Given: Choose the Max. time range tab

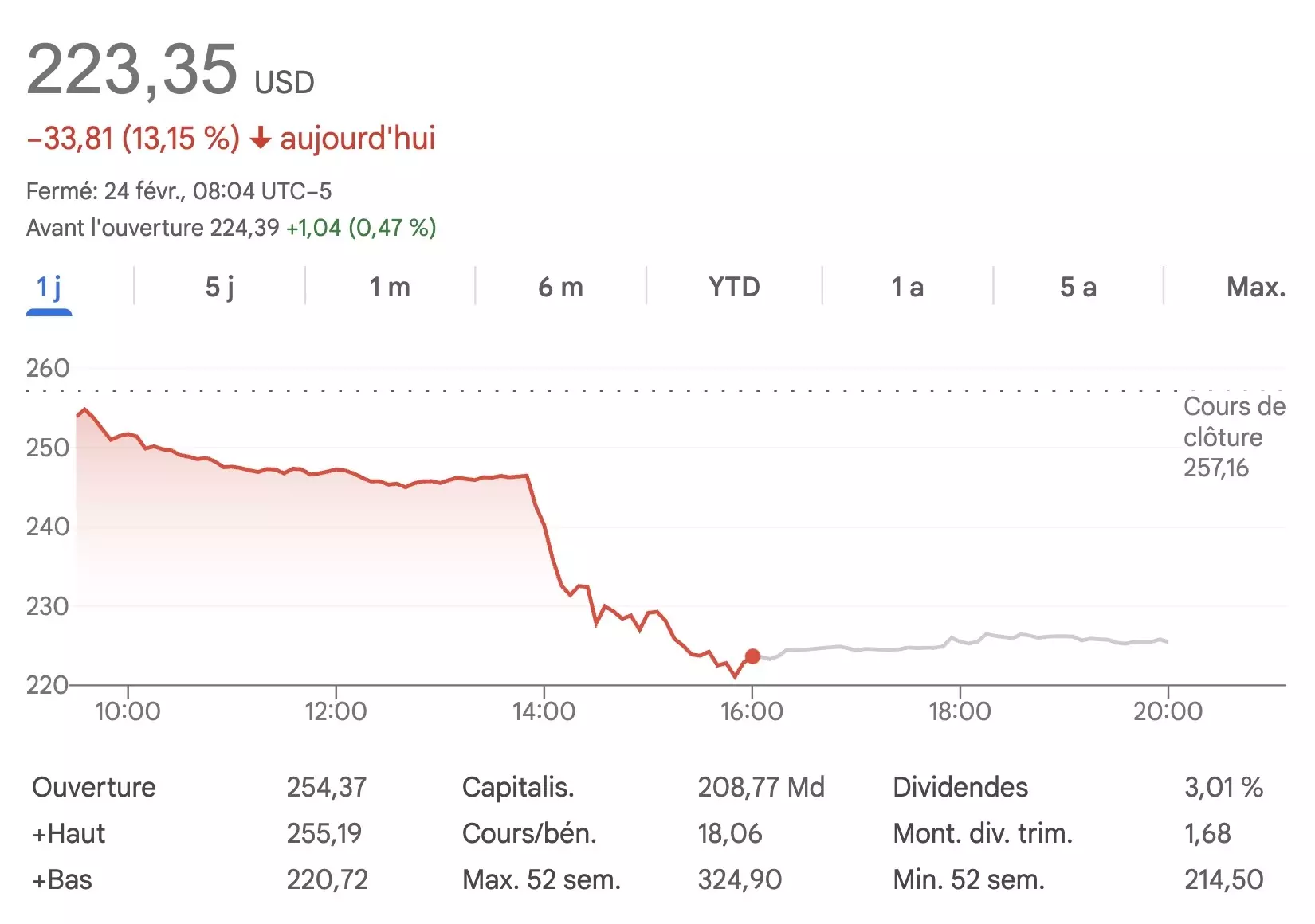Looking at the screenshot, I should (1255, 287).
